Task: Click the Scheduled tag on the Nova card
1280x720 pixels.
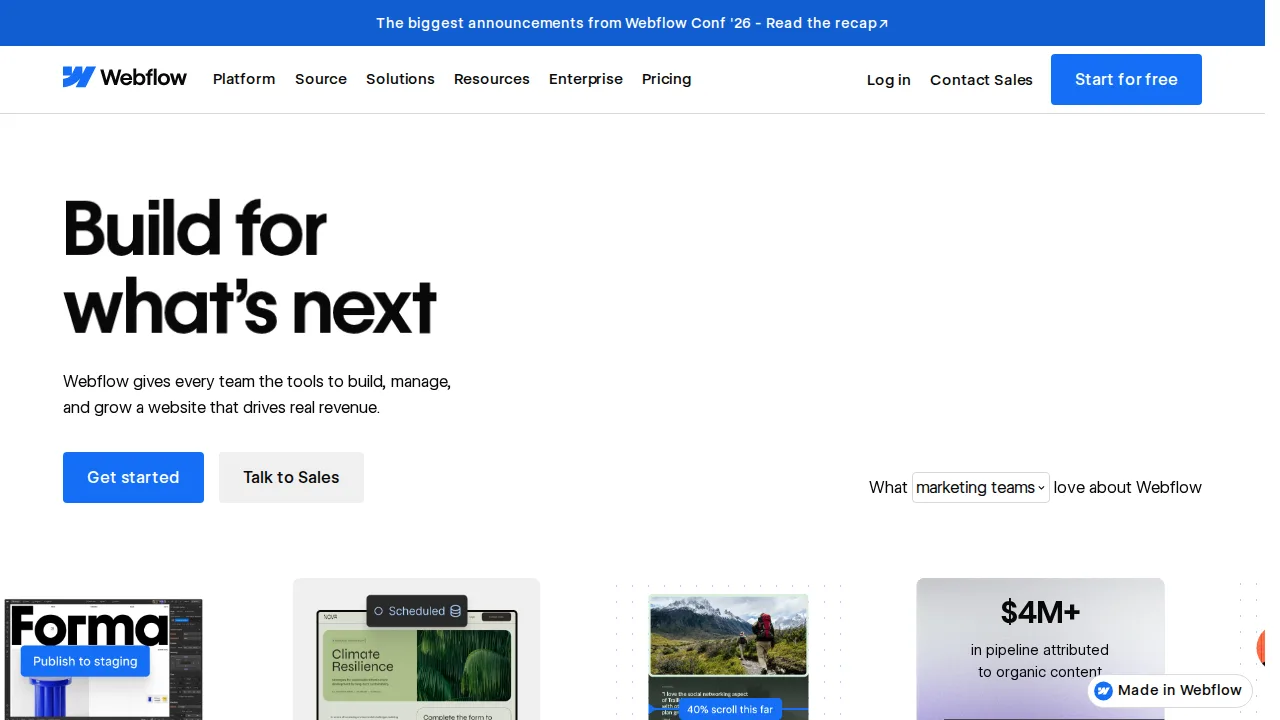Action: [x=417, y=611]
